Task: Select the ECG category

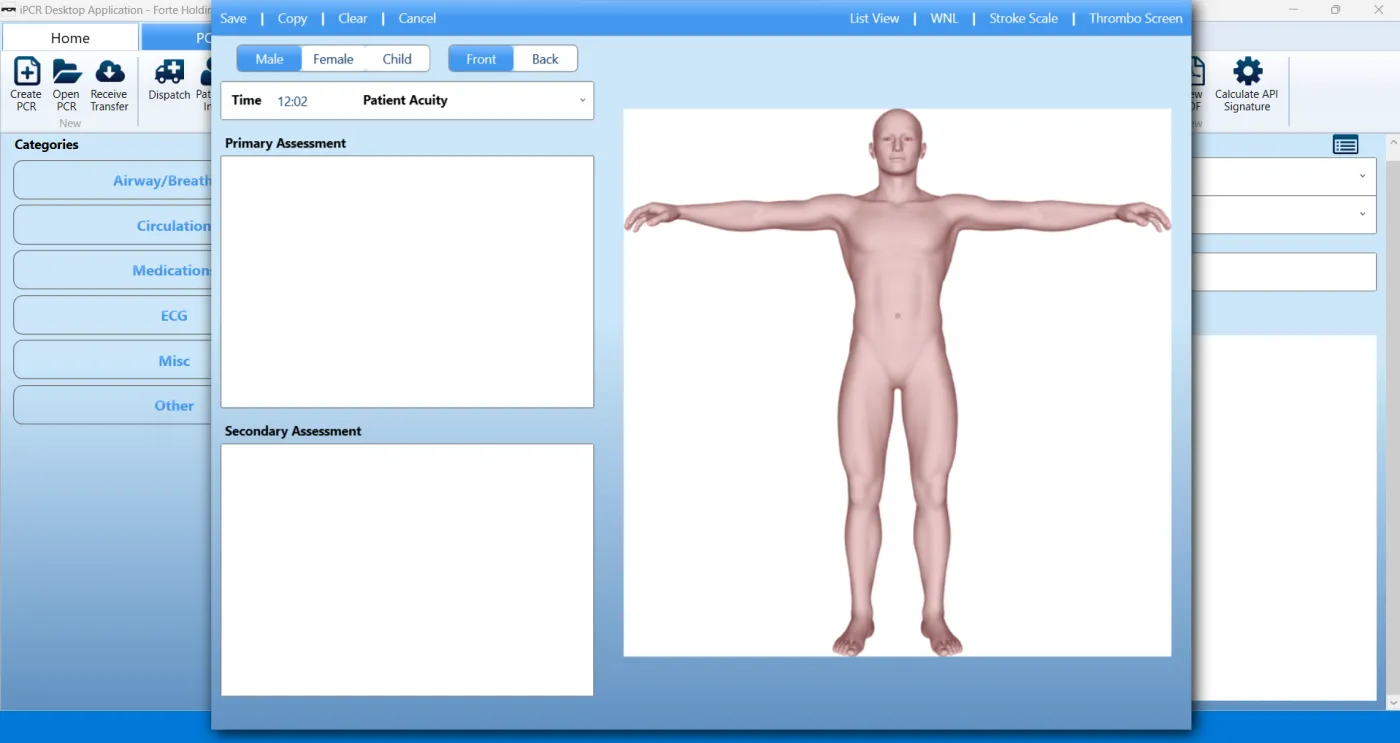Action: click(113, 315)
